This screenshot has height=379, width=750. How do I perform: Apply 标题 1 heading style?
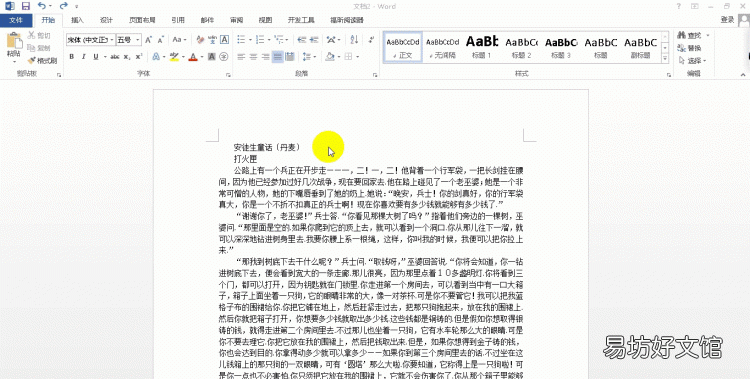482,47
